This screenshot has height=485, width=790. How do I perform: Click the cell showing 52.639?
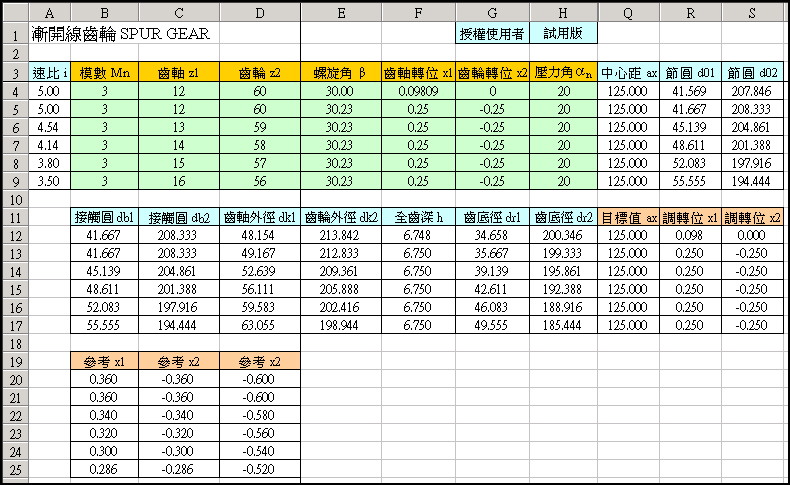260,271
